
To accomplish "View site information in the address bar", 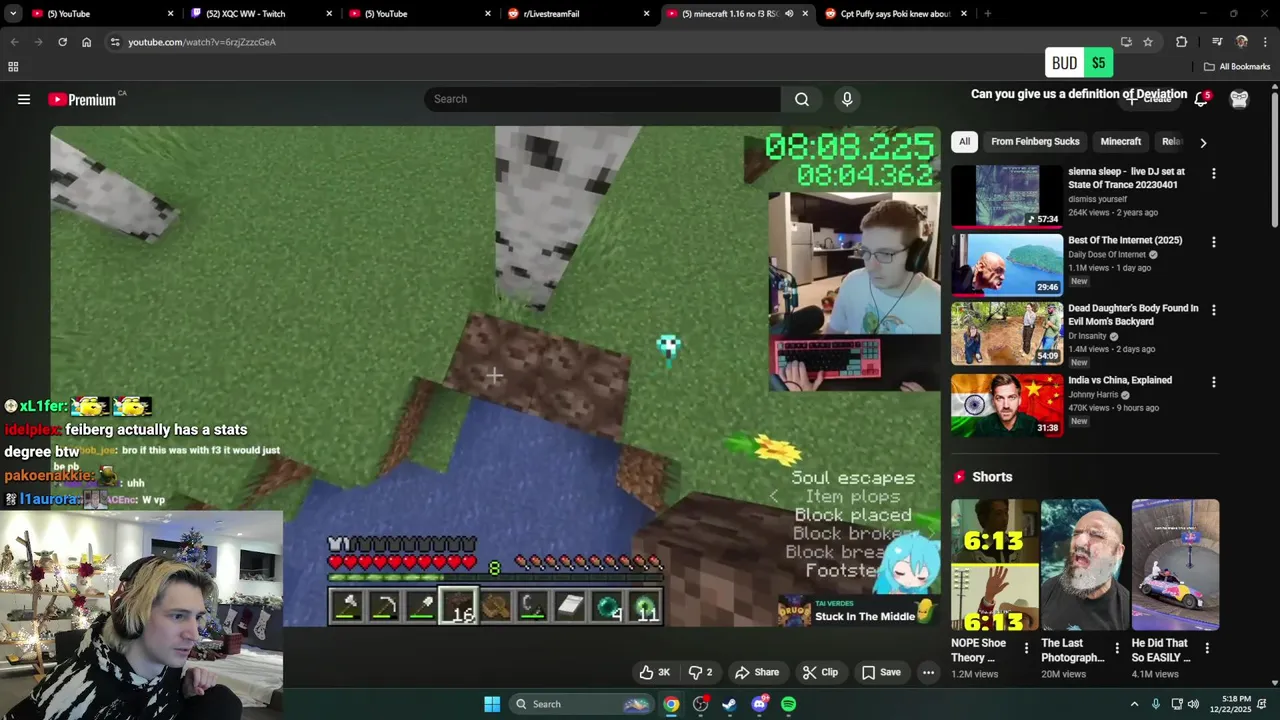I will [x=115, y=42].
